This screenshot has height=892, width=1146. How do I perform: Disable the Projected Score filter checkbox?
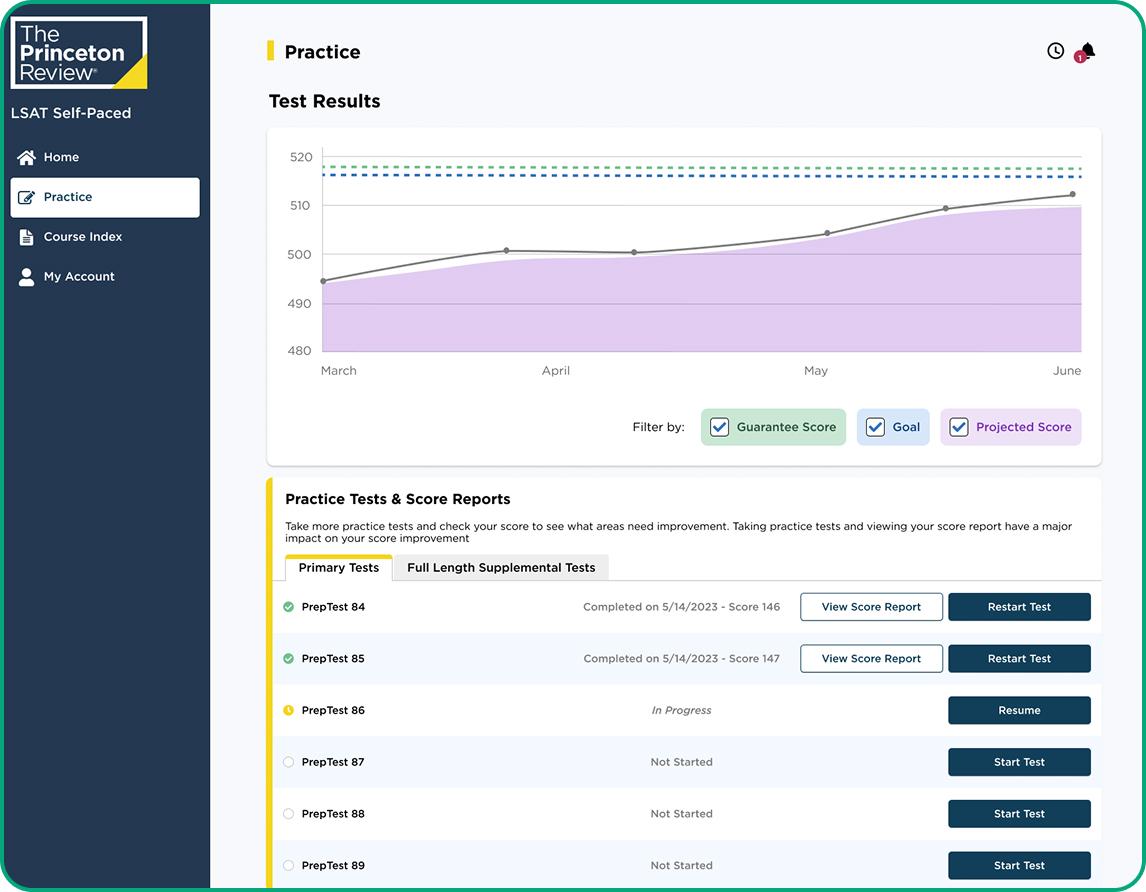[x=958, y=427]
